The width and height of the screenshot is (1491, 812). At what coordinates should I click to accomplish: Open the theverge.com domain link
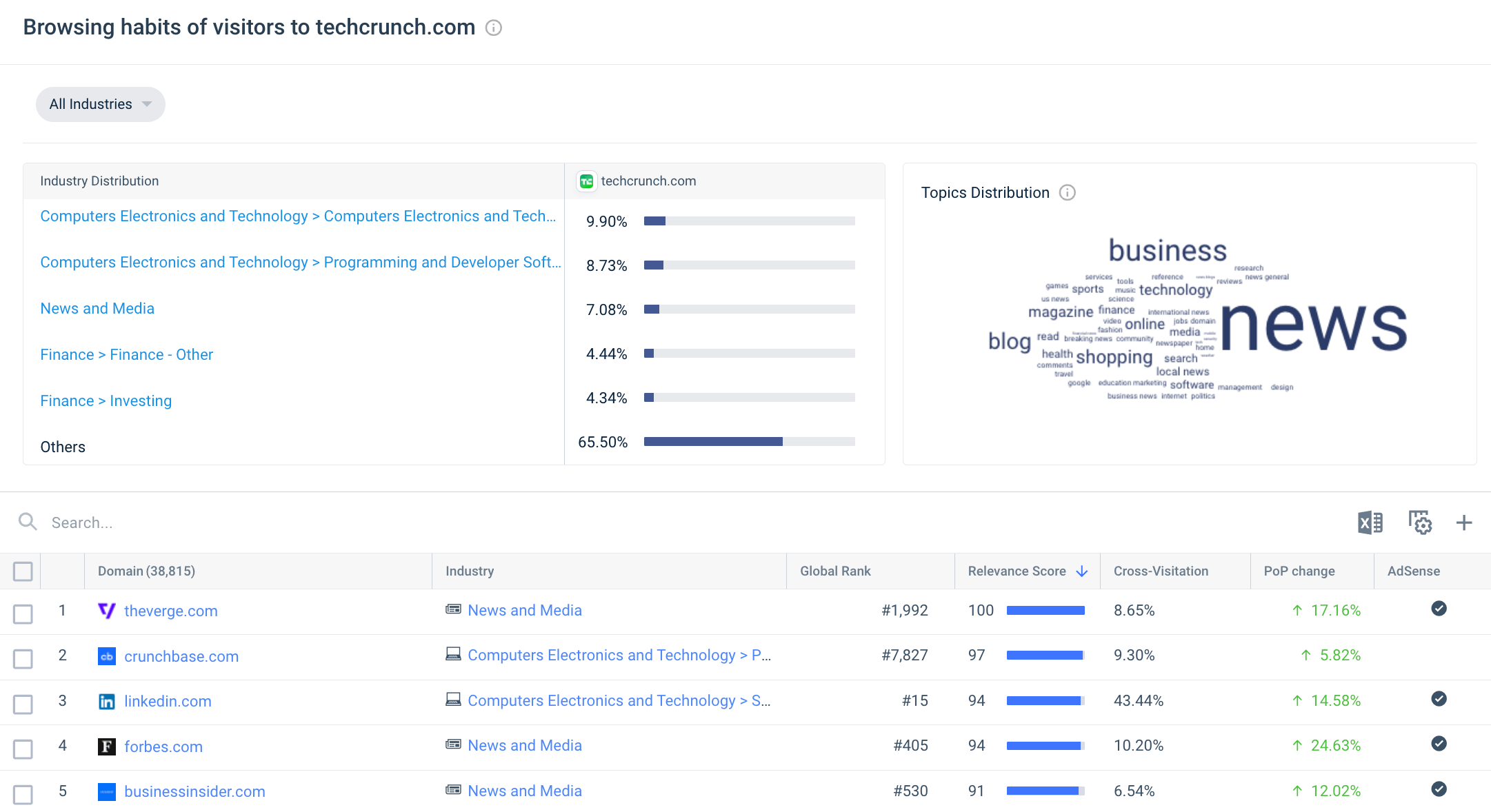tap(171, 611)
